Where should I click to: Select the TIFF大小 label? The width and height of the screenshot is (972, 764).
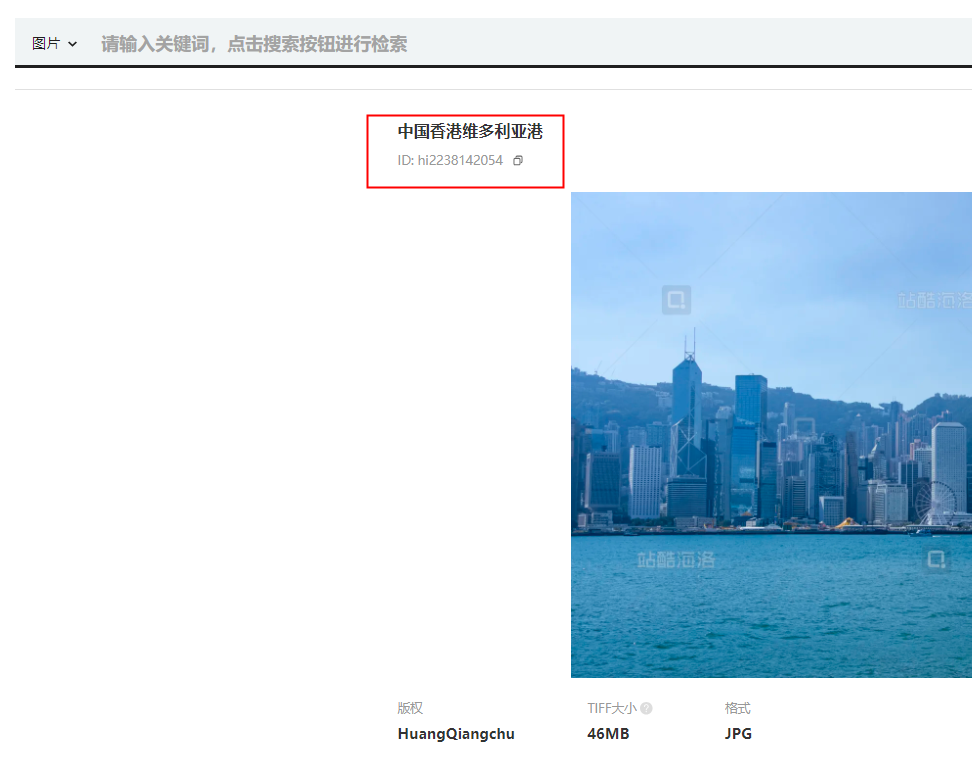pyautogui.click(x=612, y=708)
